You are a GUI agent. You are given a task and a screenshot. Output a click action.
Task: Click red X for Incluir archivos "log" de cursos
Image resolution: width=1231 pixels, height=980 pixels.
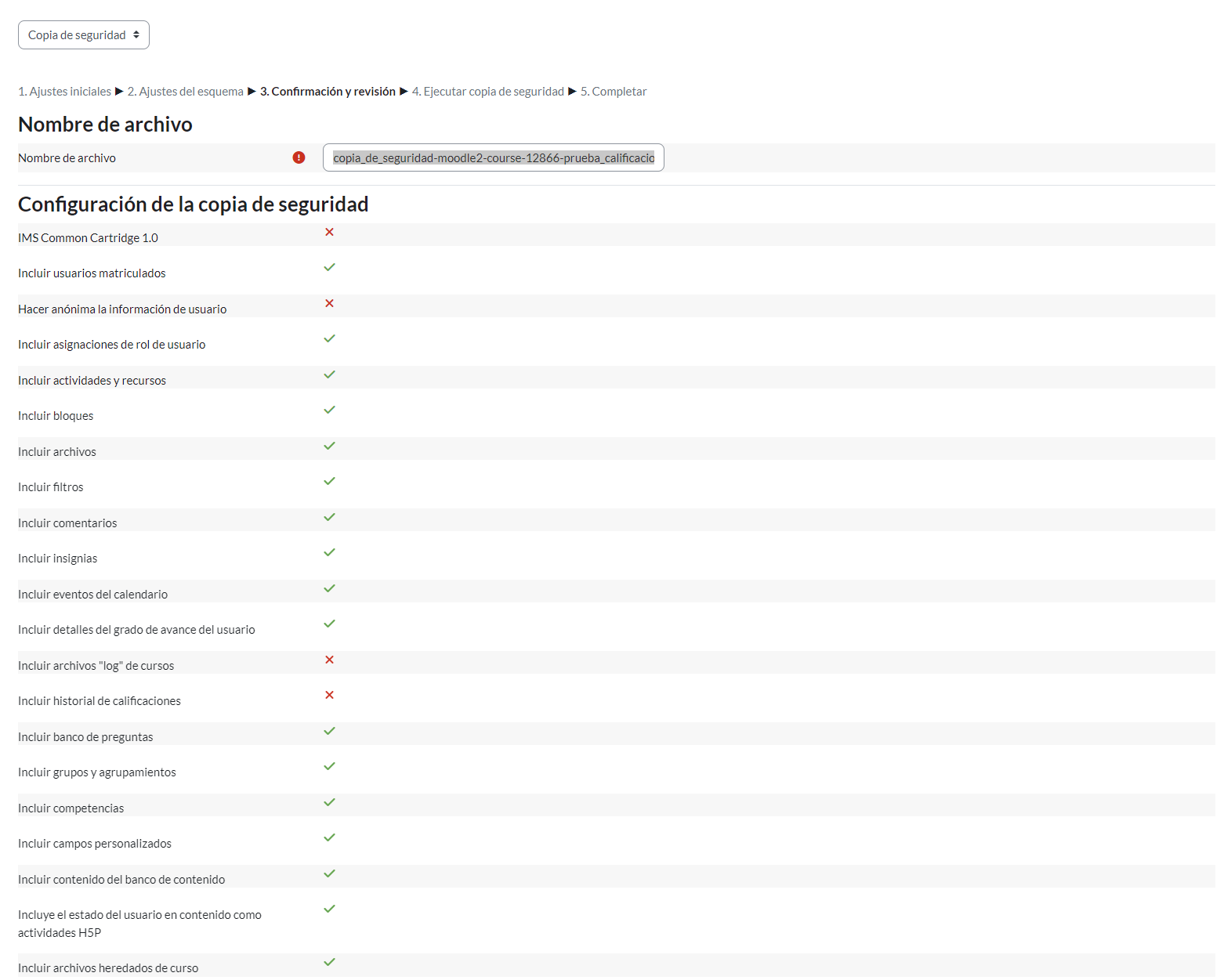tap(329, 660)
